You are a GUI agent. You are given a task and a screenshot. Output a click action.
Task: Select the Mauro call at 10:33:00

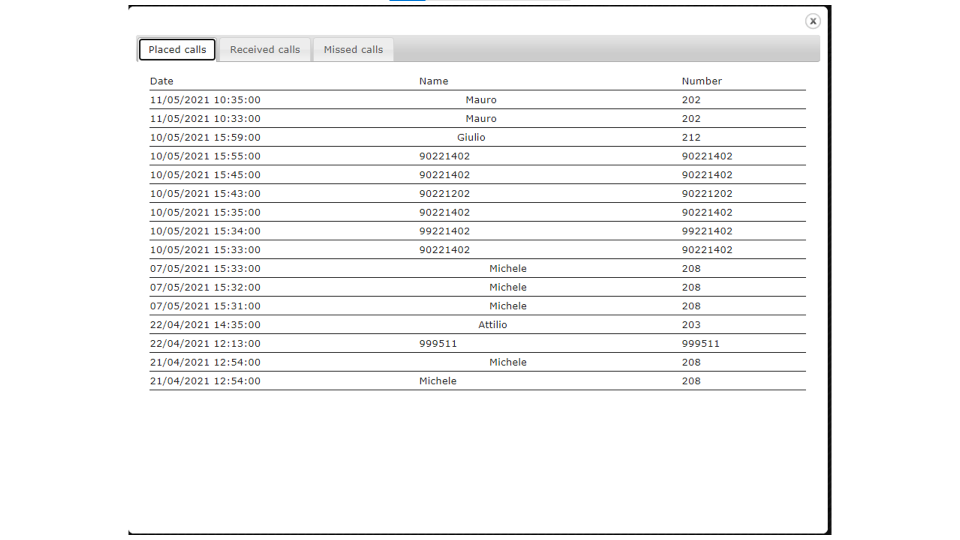478,119
